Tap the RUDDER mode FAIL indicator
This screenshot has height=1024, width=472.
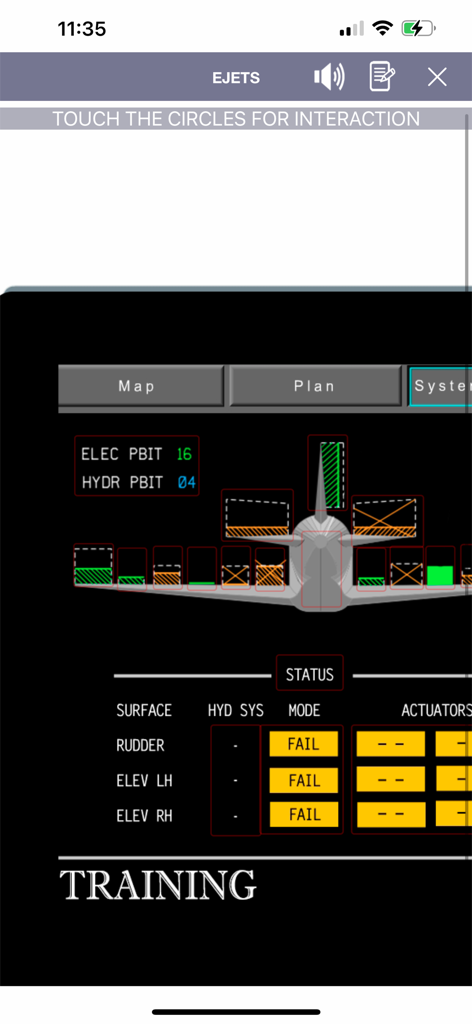[x=304, y=744]
